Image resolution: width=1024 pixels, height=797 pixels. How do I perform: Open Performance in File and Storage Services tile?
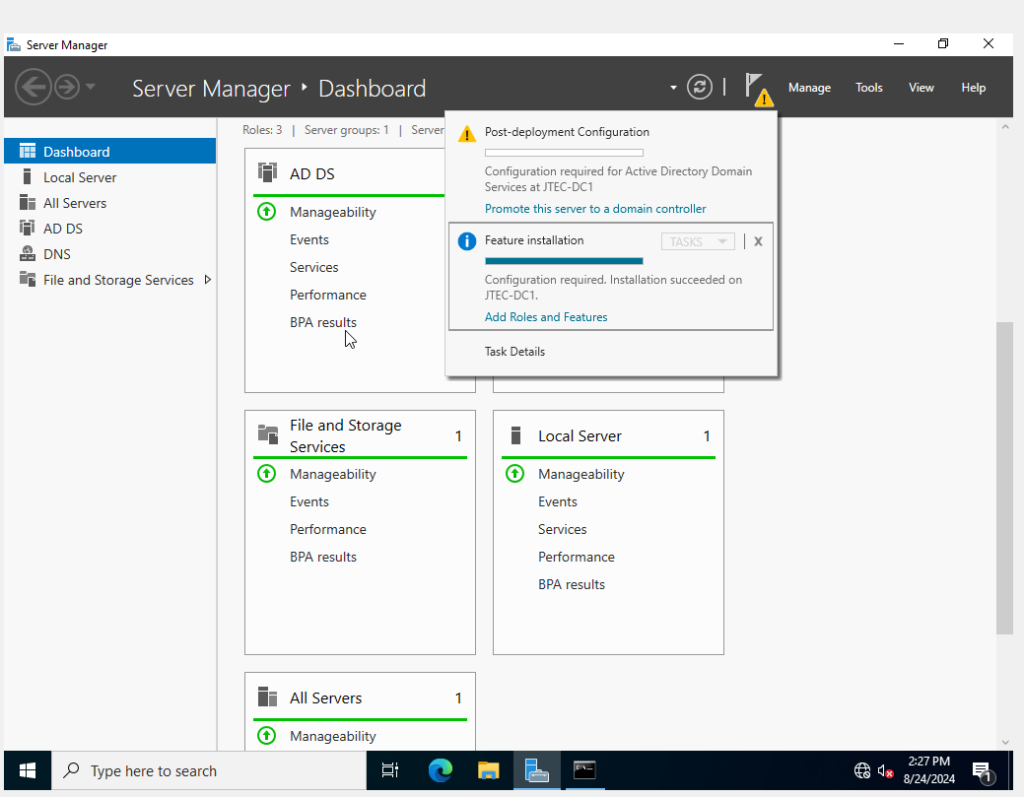pyautogui.click(x=328, y=529)
